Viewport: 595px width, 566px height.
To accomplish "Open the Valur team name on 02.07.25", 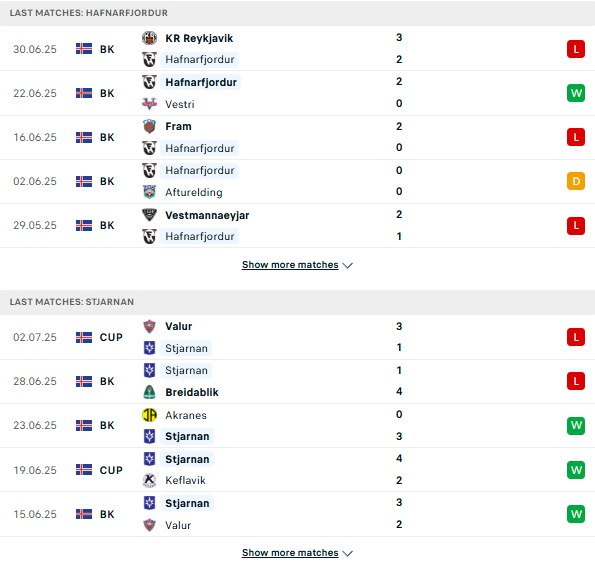I will (x=178, y=326).
